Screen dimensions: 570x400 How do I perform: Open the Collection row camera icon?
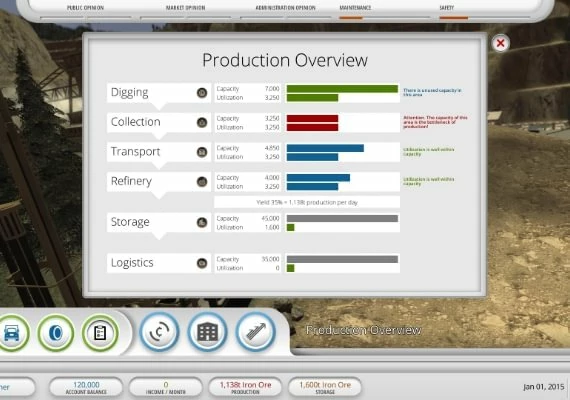tap(202, 123)
